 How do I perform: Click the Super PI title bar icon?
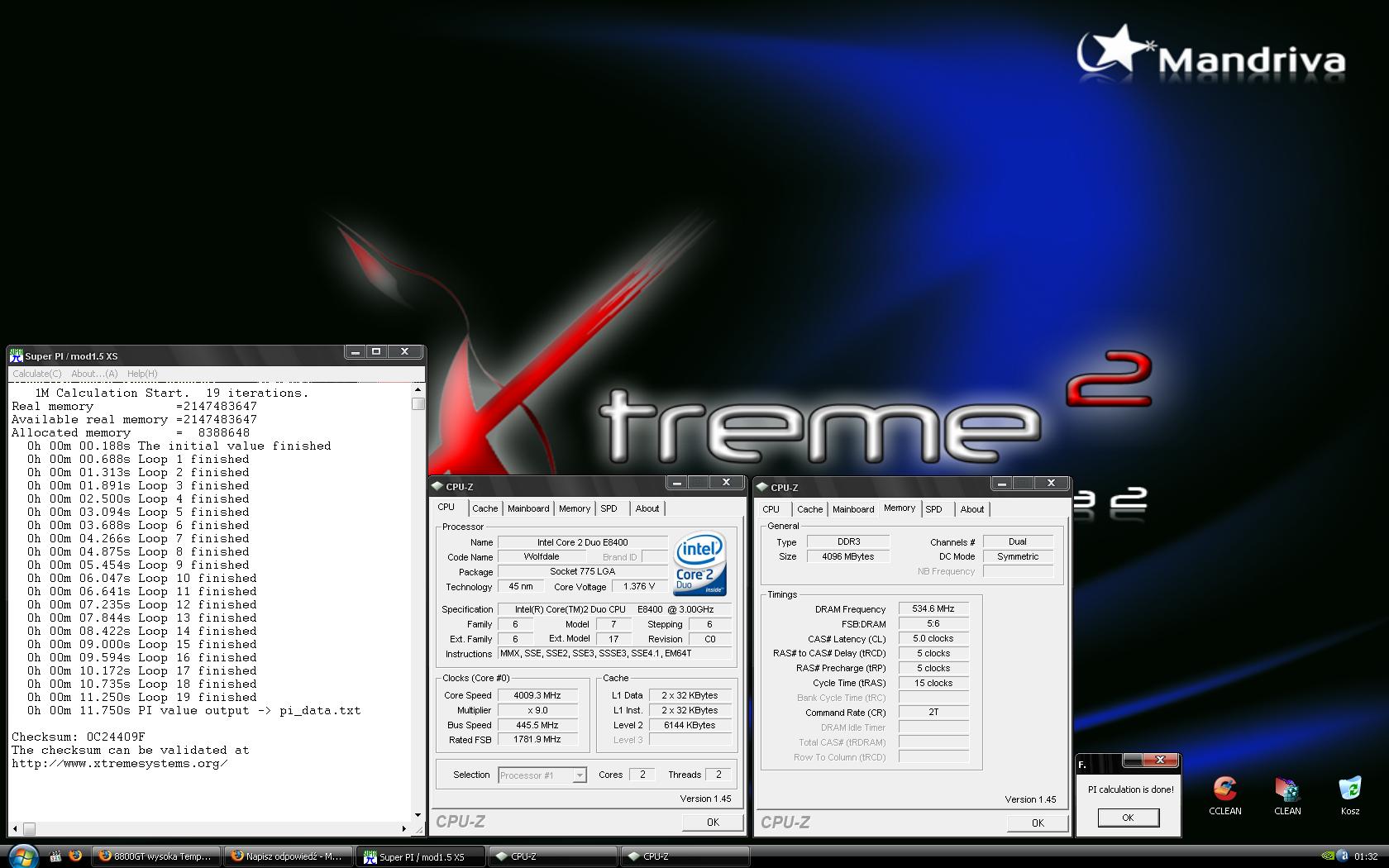tap(16, 355)
